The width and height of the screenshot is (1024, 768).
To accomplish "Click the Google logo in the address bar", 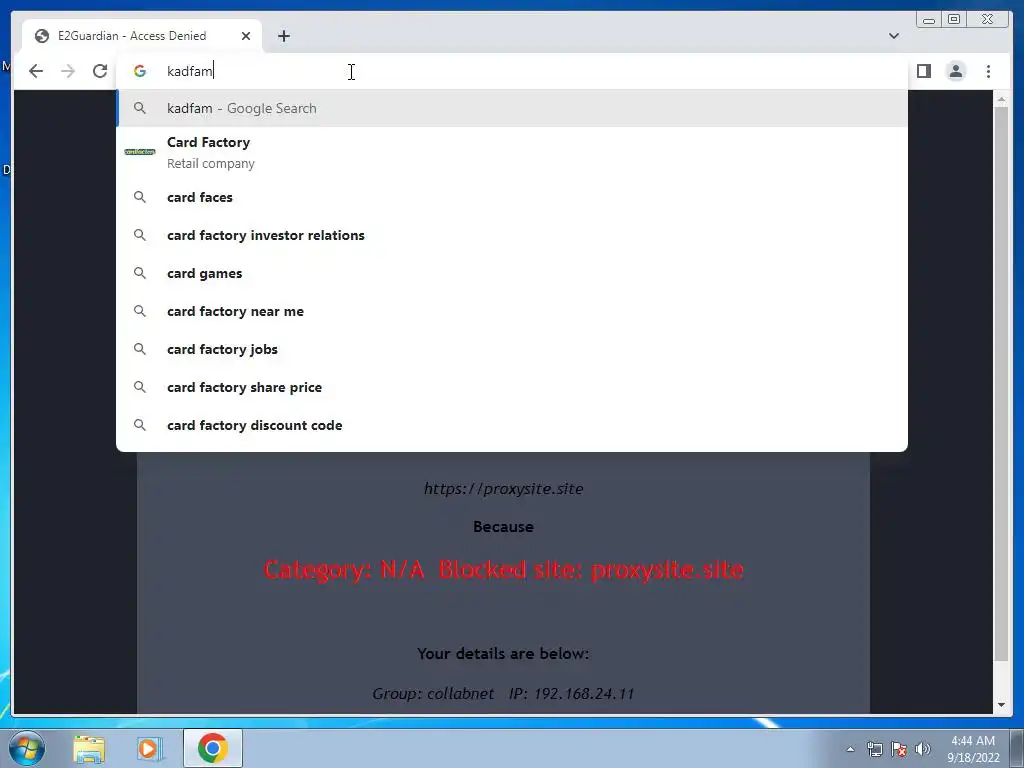I will [x=140, y=71].
